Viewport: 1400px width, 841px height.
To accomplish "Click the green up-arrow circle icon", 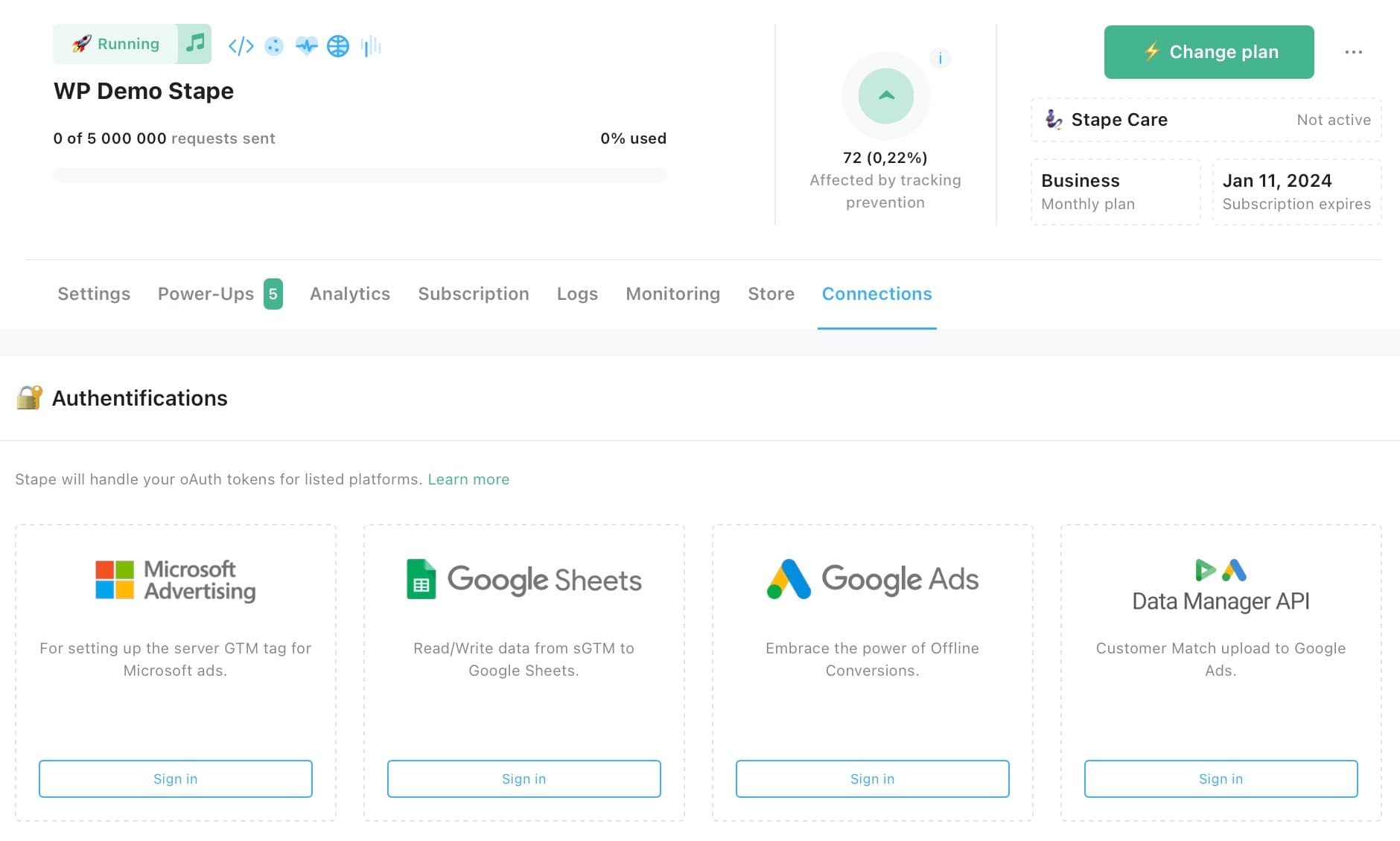I will (x=885, y=96).
